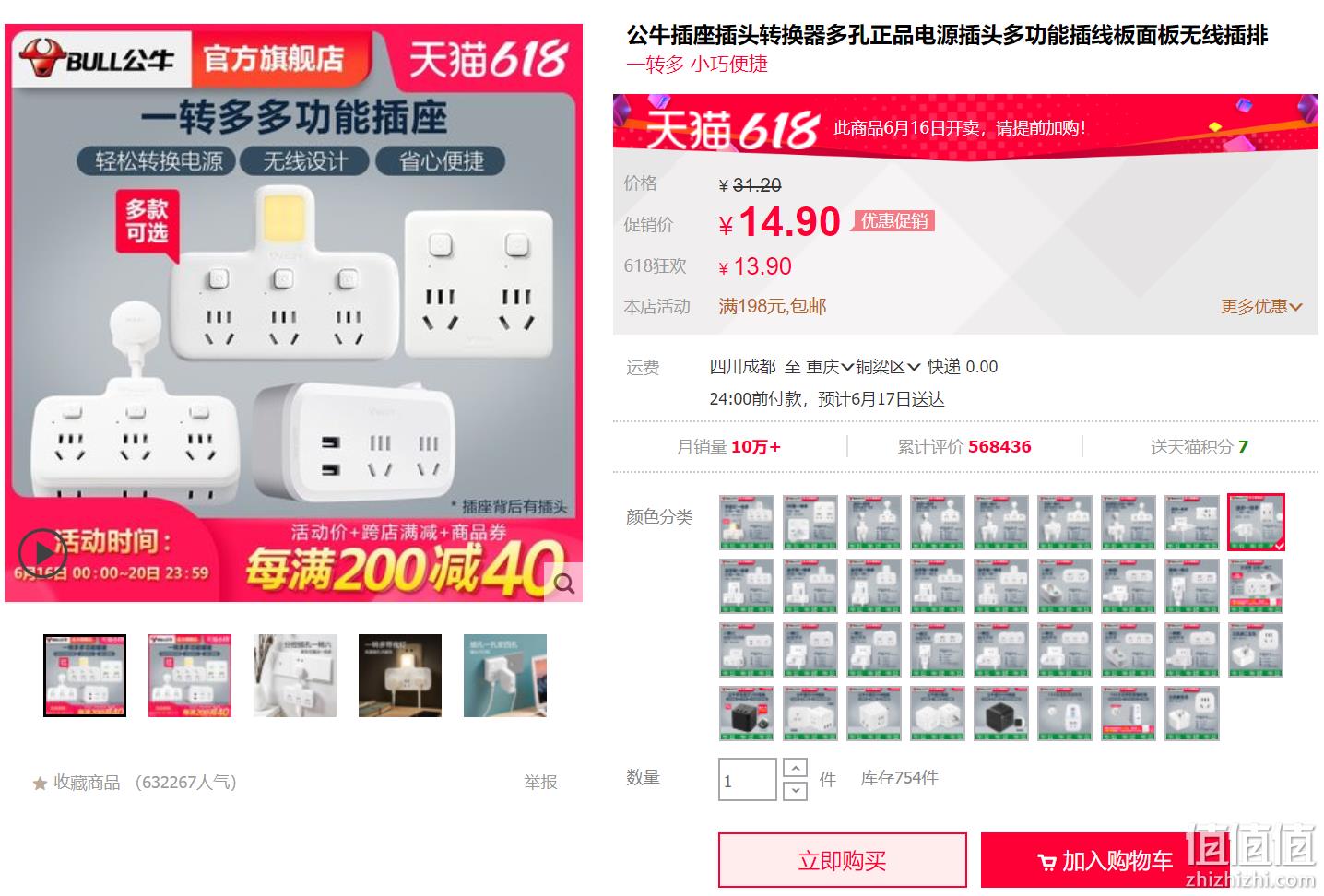1324x896 pixels.
Task: Choose the first color option in top row
Action: (x=747, y=523)
